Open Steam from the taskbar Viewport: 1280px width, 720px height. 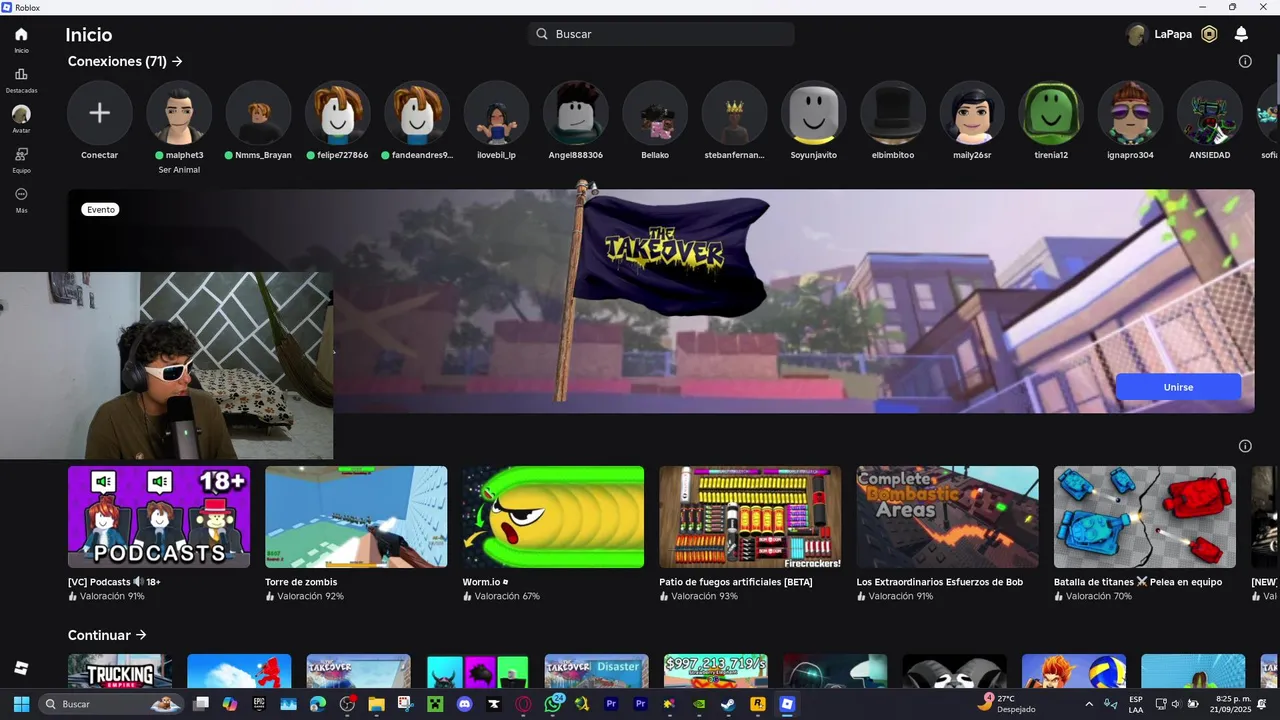pos(728,704)
